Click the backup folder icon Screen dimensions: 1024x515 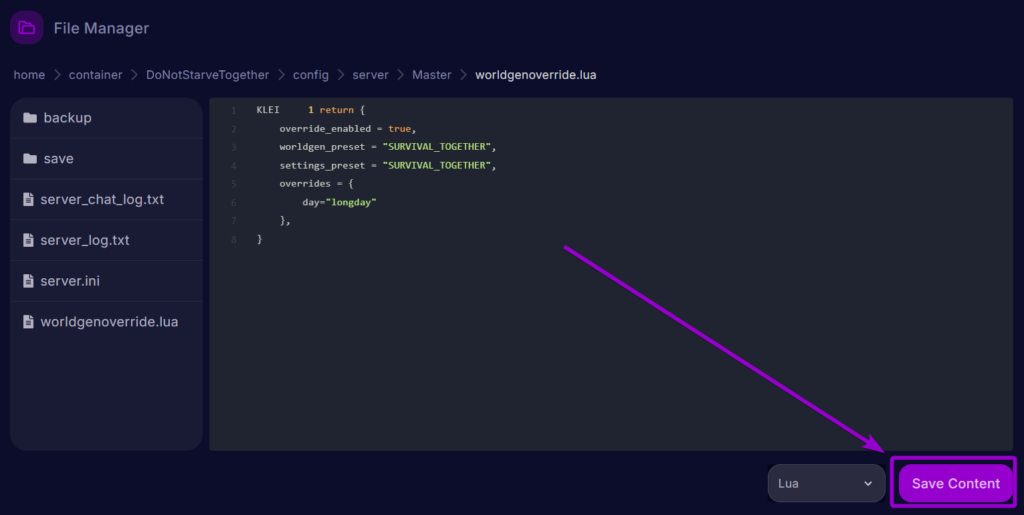click(29, 118)
